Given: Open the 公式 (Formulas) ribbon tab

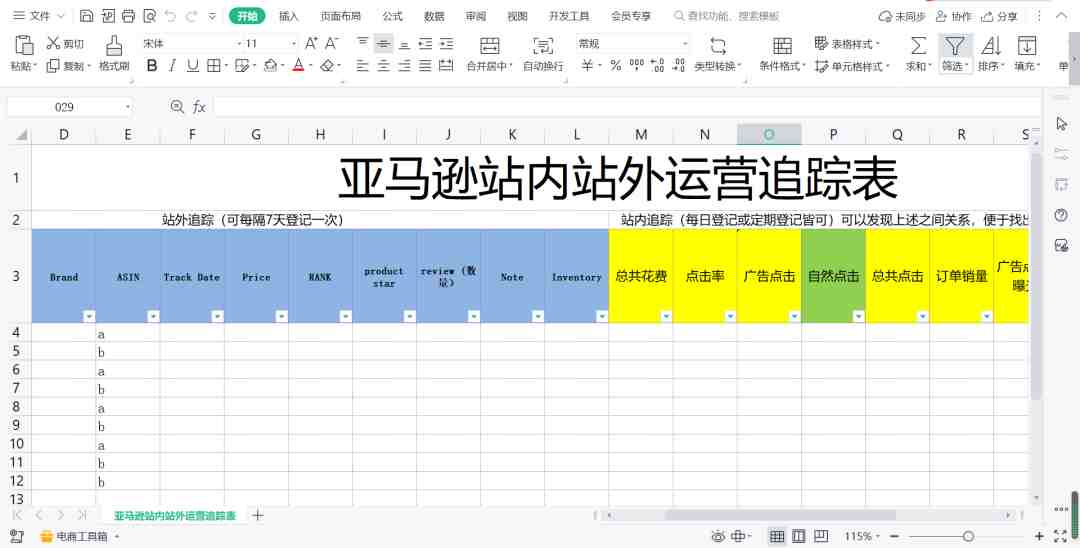Looking at the screenshot, I should 393,16.
